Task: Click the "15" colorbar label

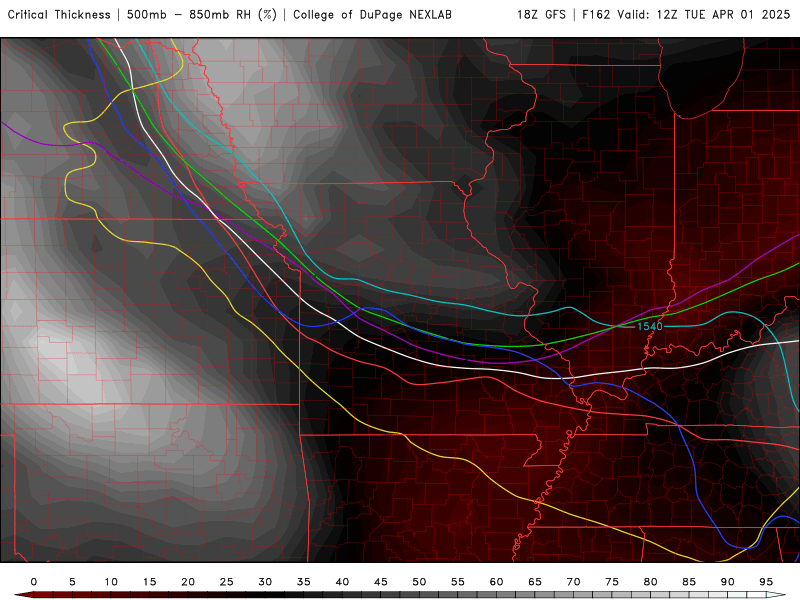Action: tap(149, 582)
